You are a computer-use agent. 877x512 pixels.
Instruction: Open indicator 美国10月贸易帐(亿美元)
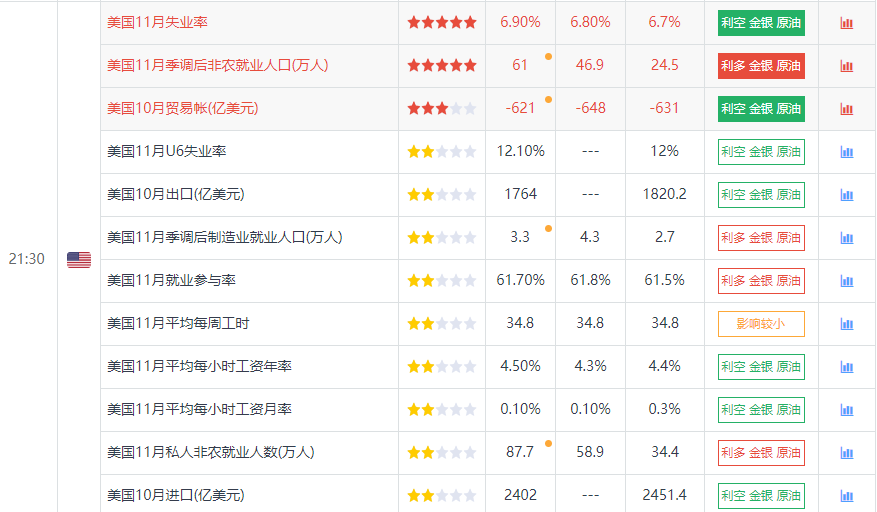point(182,109)
